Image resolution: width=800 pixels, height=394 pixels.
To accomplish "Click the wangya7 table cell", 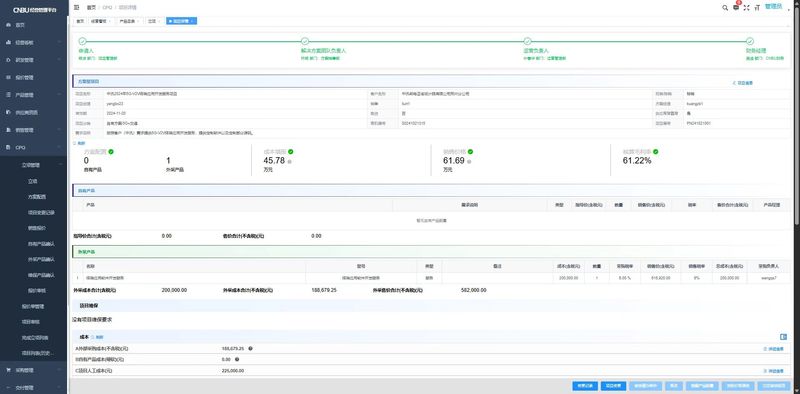I will tap(769, 278).
